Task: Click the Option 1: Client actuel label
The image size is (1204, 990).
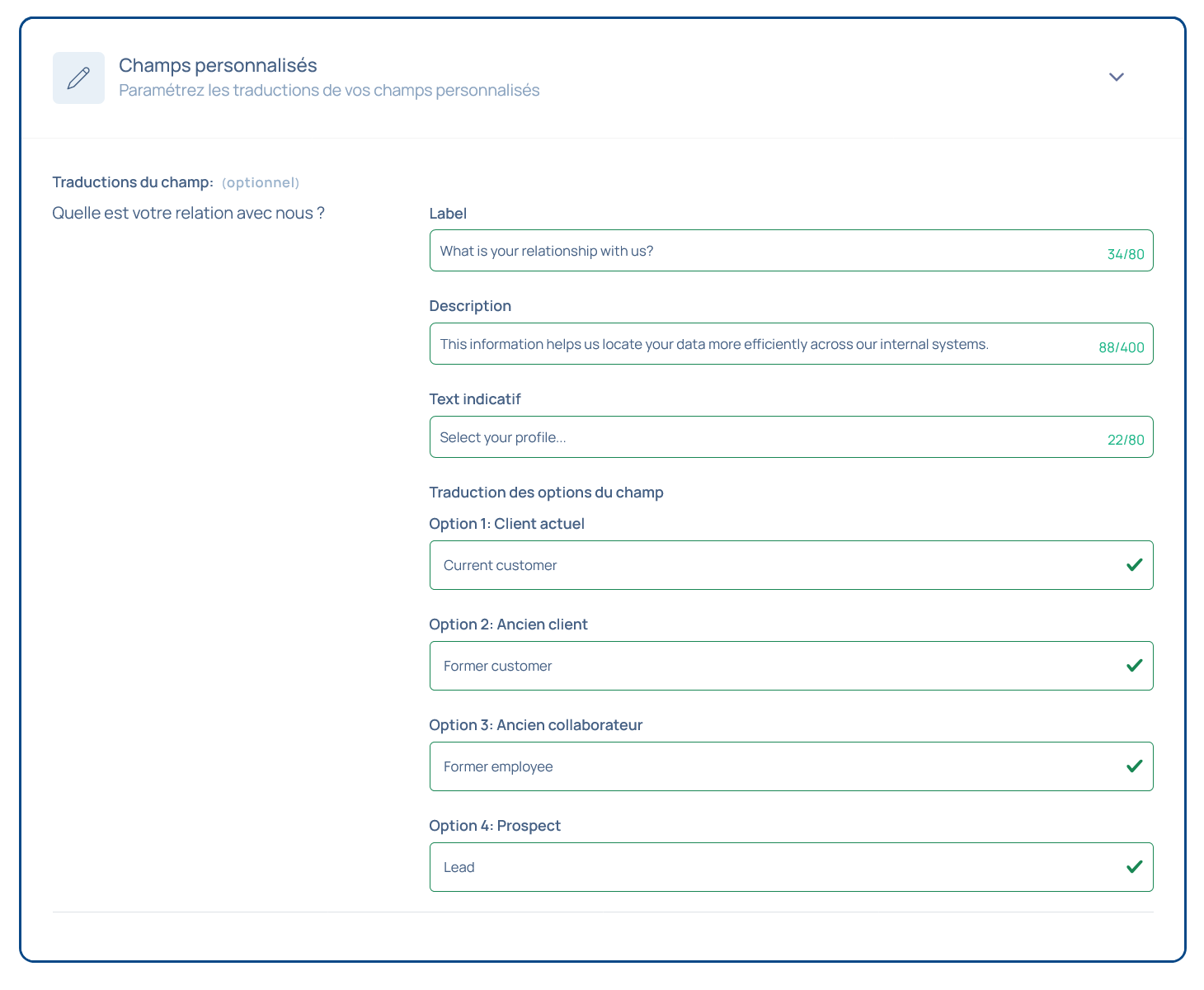Action: [506, 524]
